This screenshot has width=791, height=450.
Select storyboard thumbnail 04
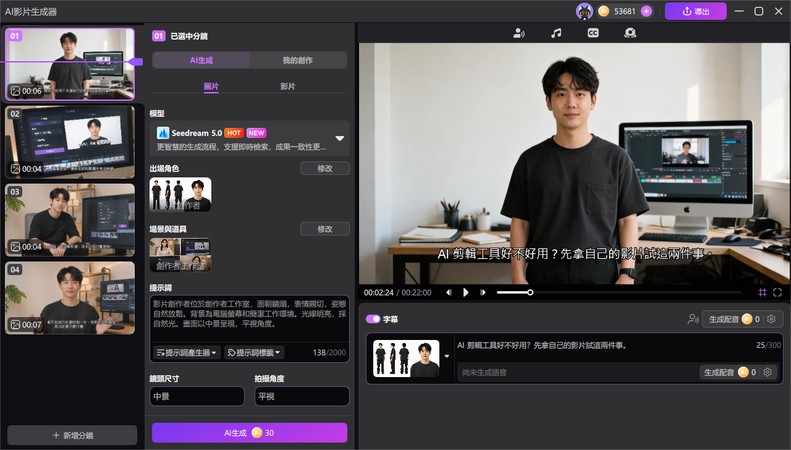click(x=70, y=298)
